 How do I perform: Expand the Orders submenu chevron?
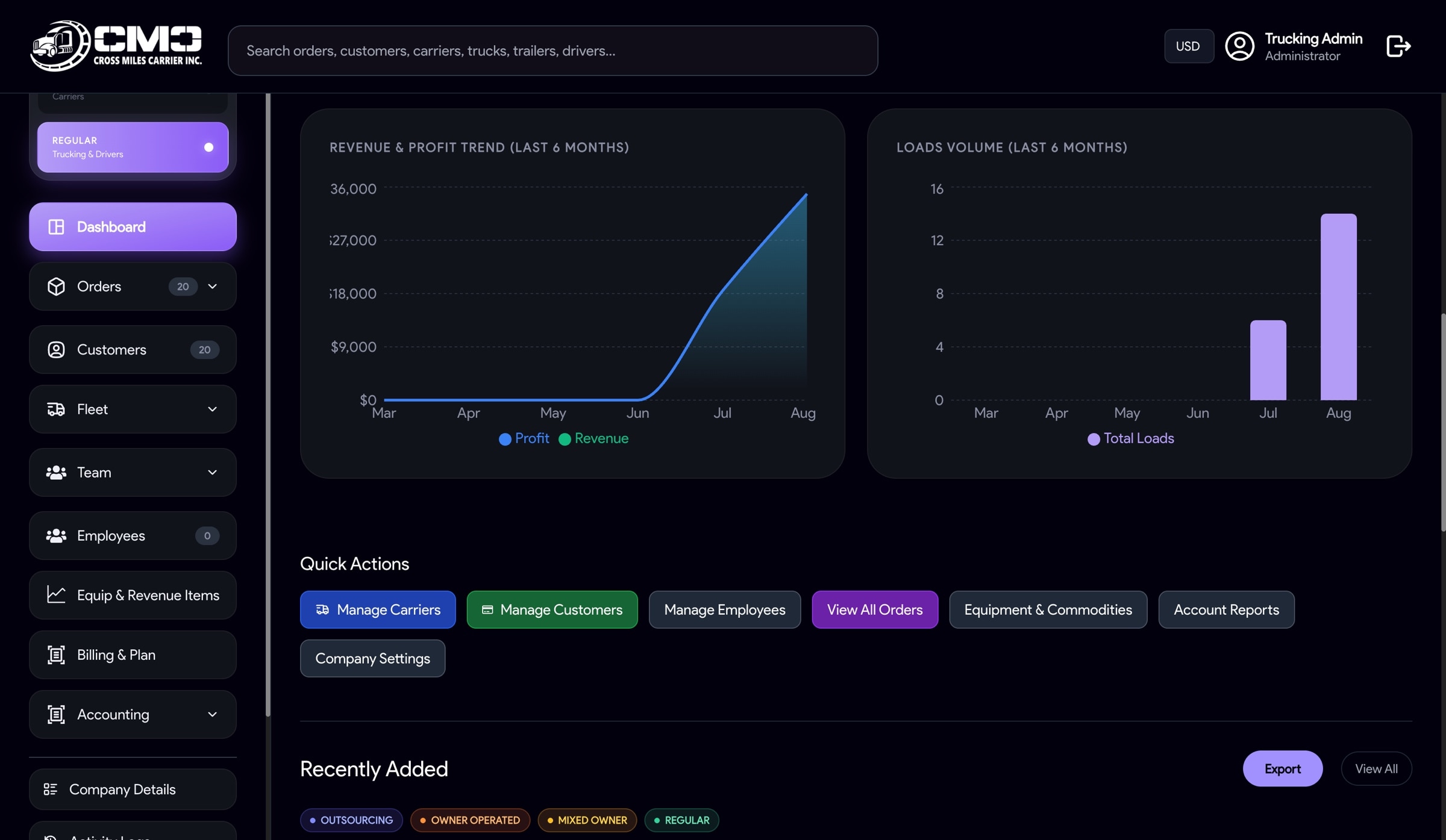pyautogui.click(x=212, y=287)
